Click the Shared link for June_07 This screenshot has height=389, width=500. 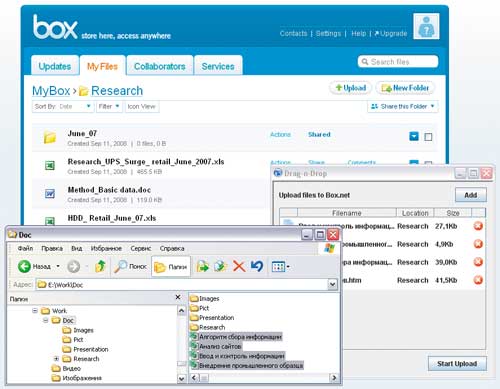tap(319, 135)
